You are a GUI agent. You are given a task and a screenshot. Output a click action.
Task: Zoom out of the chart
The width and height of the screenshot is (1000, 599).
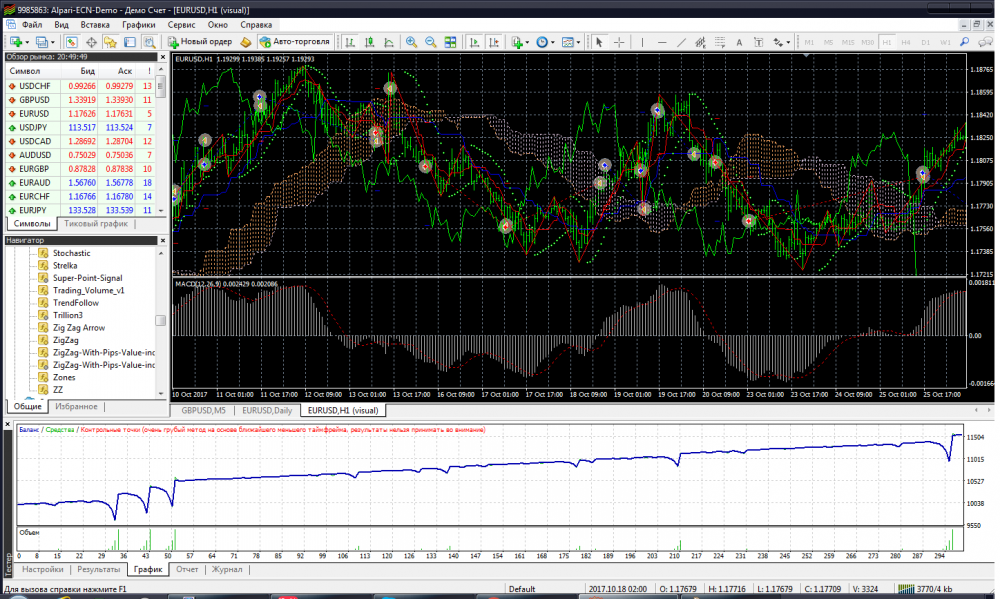pyautogui.click(x=431, y=42)
